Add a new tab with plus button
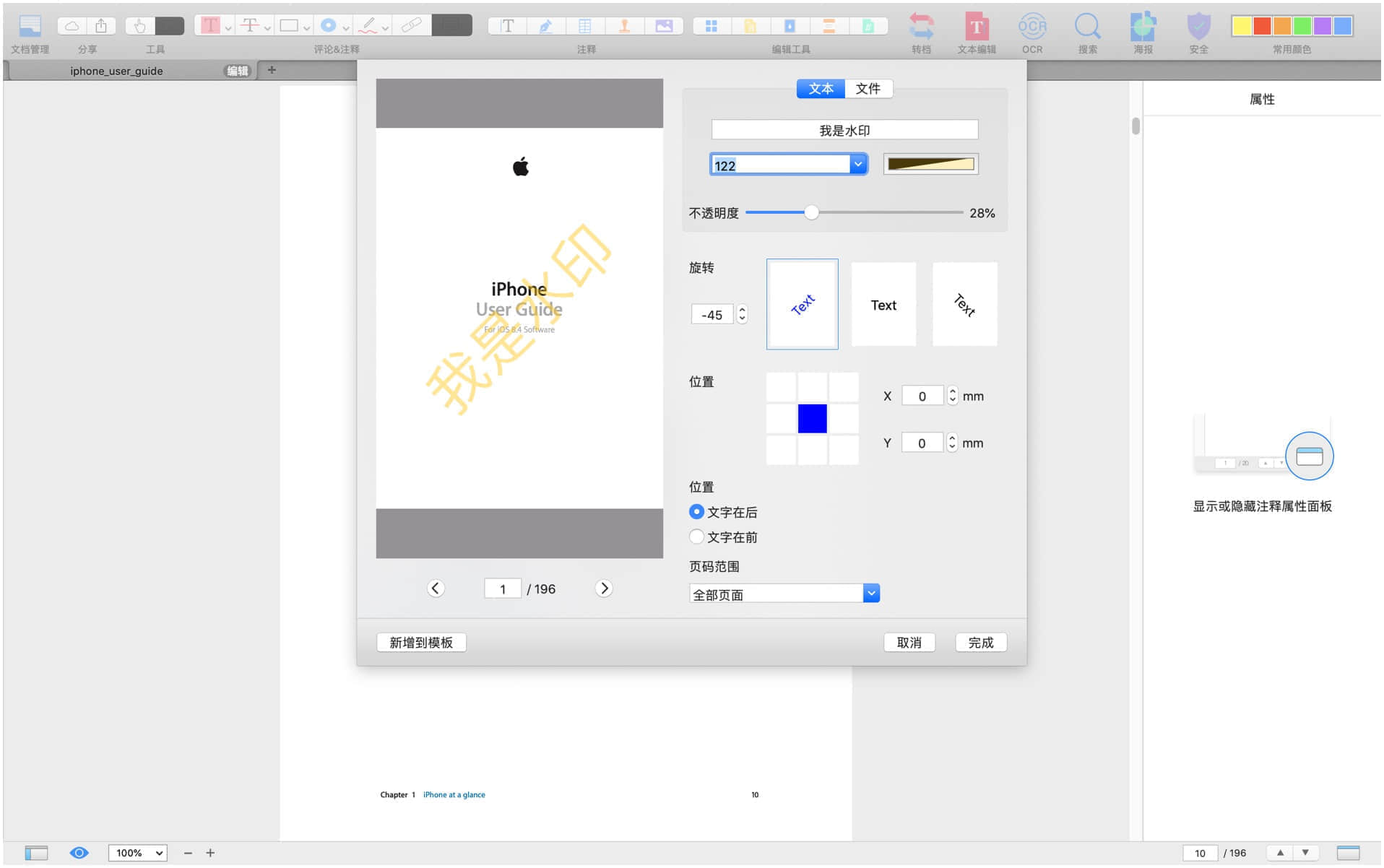The width and height of the screenshot is (1384, 868). (x=272, y=70)
